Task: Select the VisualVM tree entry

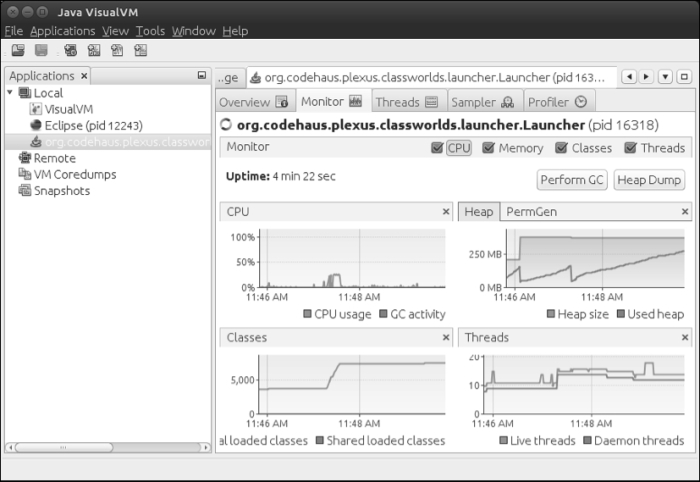Action: (x=69, y=109)
